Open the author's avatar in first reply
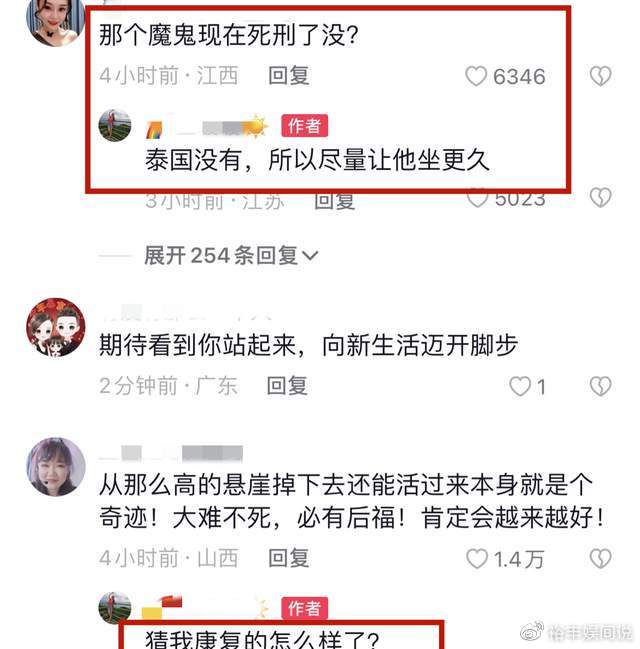This screenshot has height=649, width=640. [x=115, y=125]
